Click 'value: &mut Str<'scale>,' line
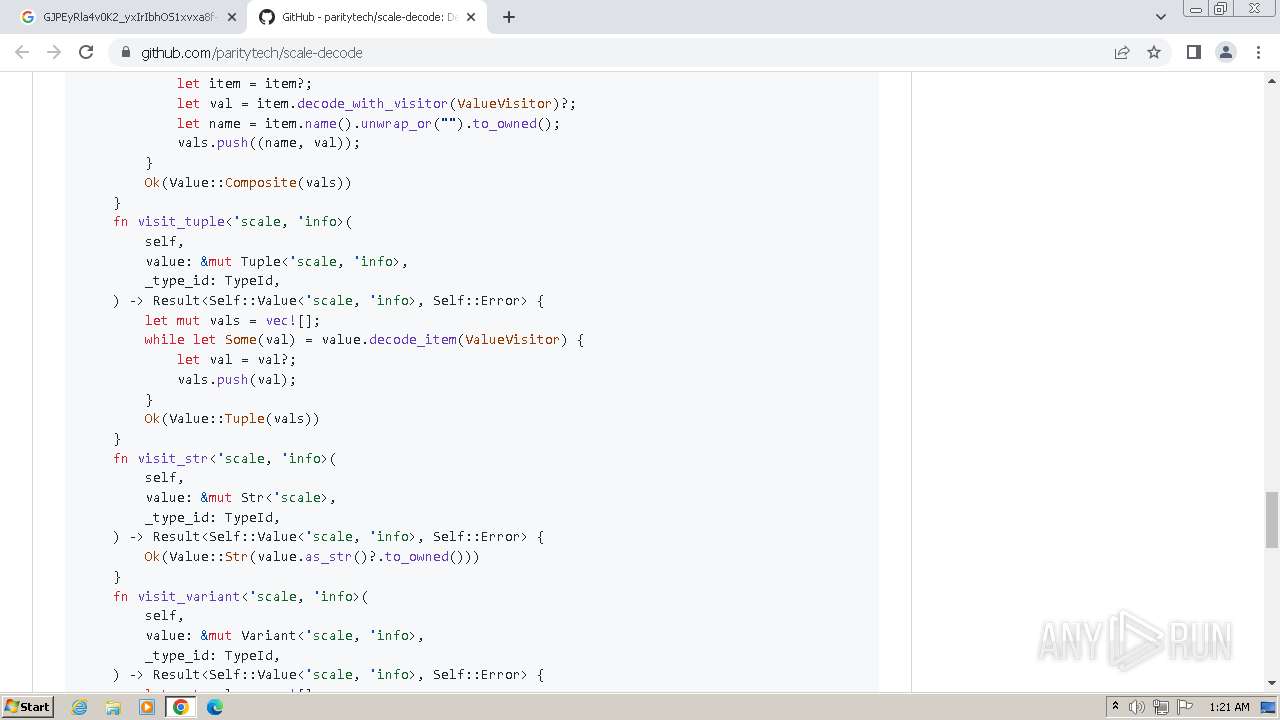The width and height of the screenshot is (1280, 720). click(241, 497)
